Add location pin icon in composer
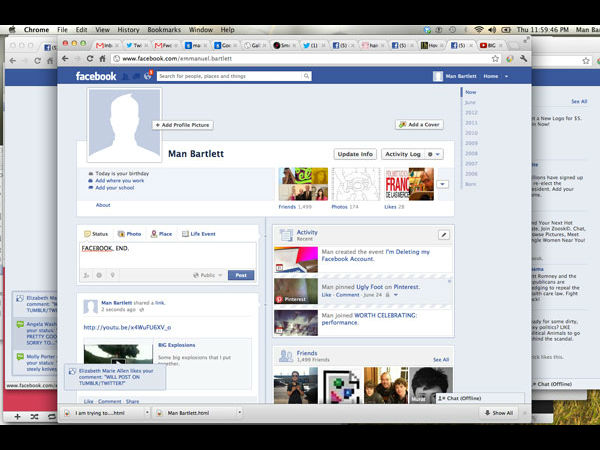The width and height of the screenshot is (600, 450). 112,275
